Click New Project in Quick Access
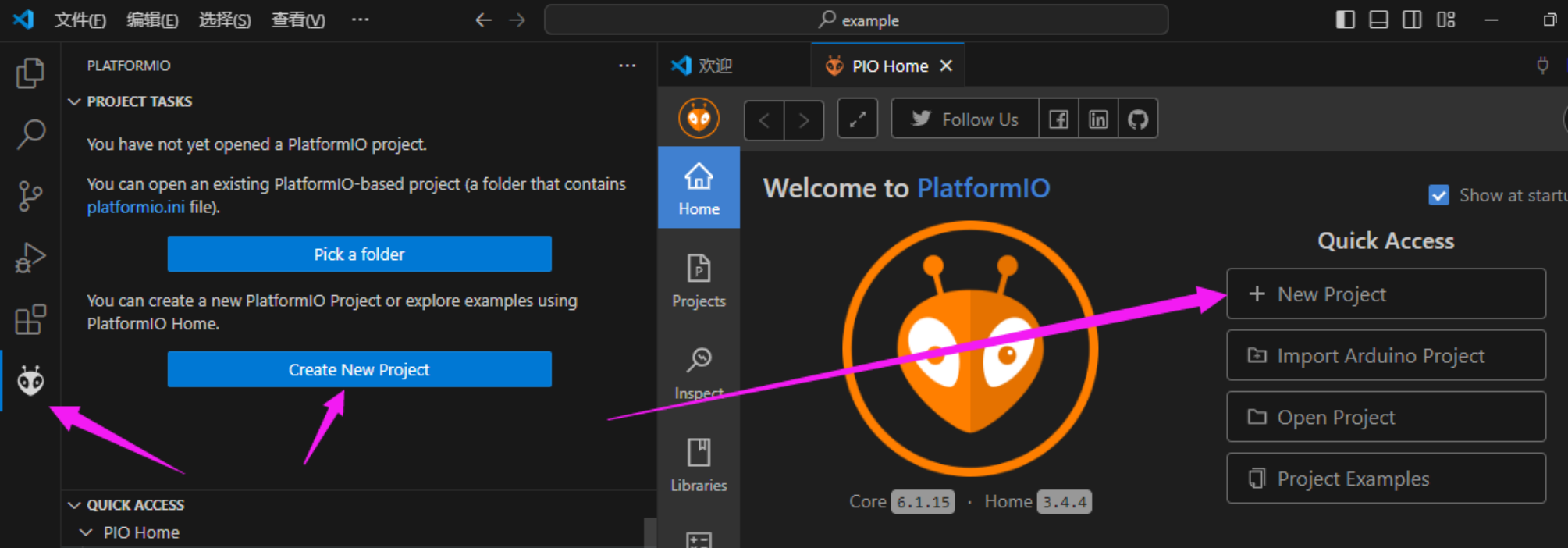 1386,294
